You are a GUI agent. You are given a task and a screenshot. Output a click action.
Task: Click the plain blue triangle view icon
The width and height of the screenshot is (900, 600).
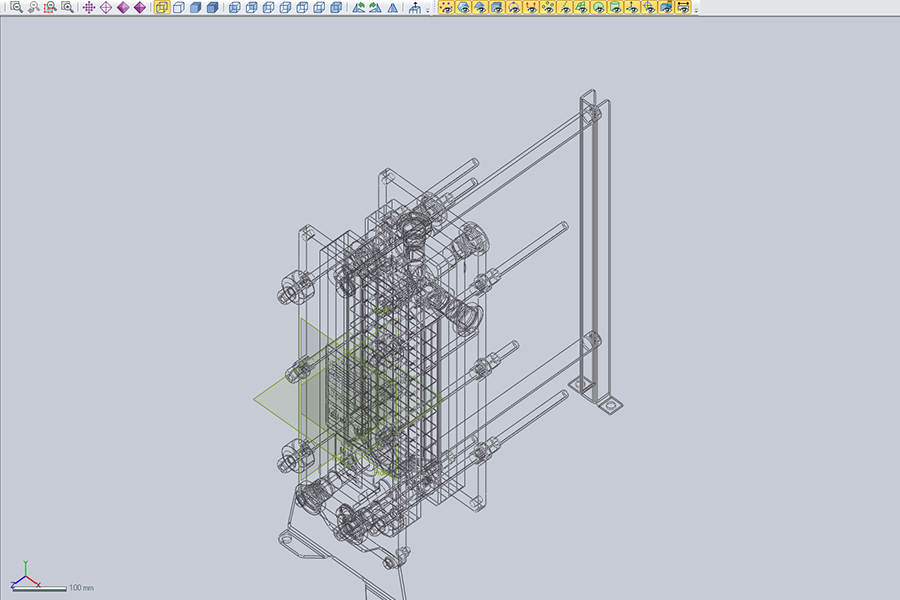tap(393, 7)
